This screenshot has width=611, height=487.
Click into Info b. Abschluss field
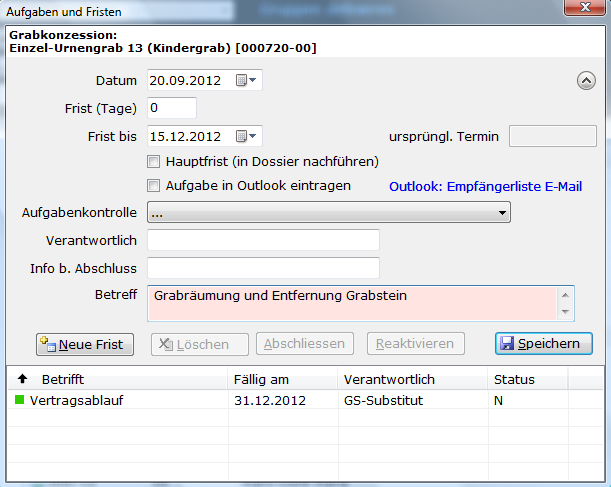point(263,268)
